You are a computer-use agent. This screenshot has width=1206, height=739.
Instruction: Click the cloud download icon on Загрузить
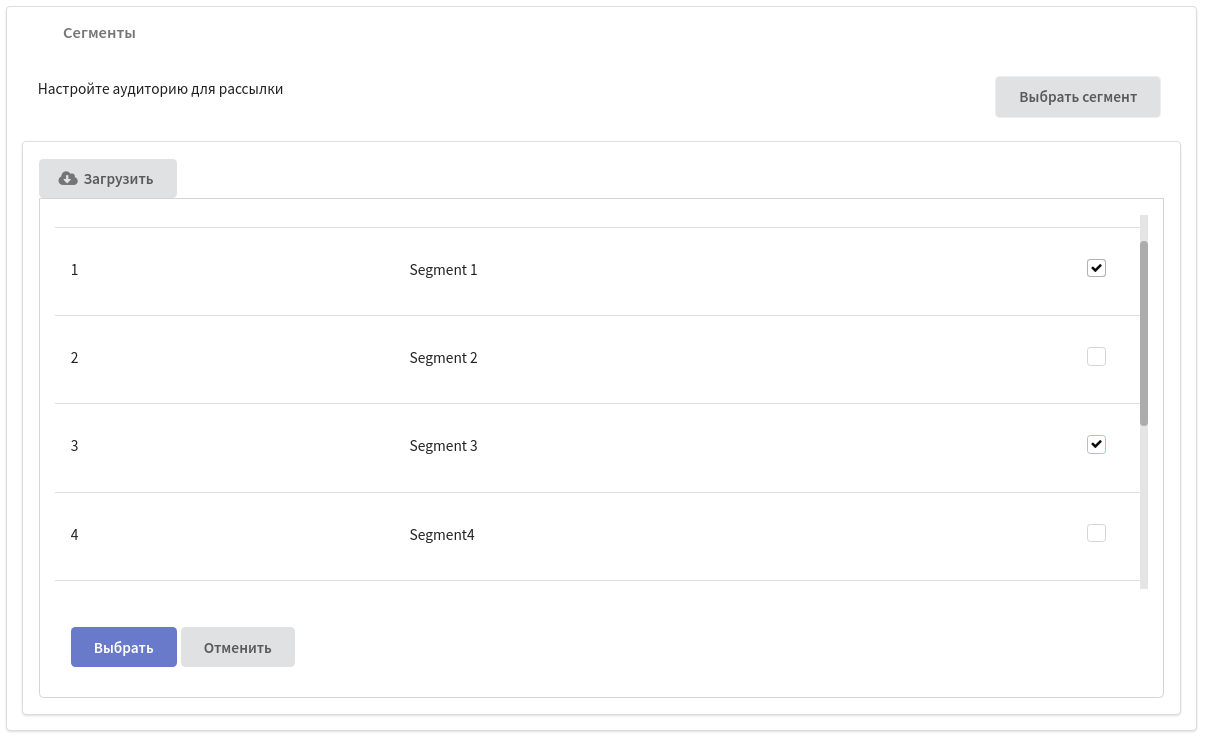68,179
